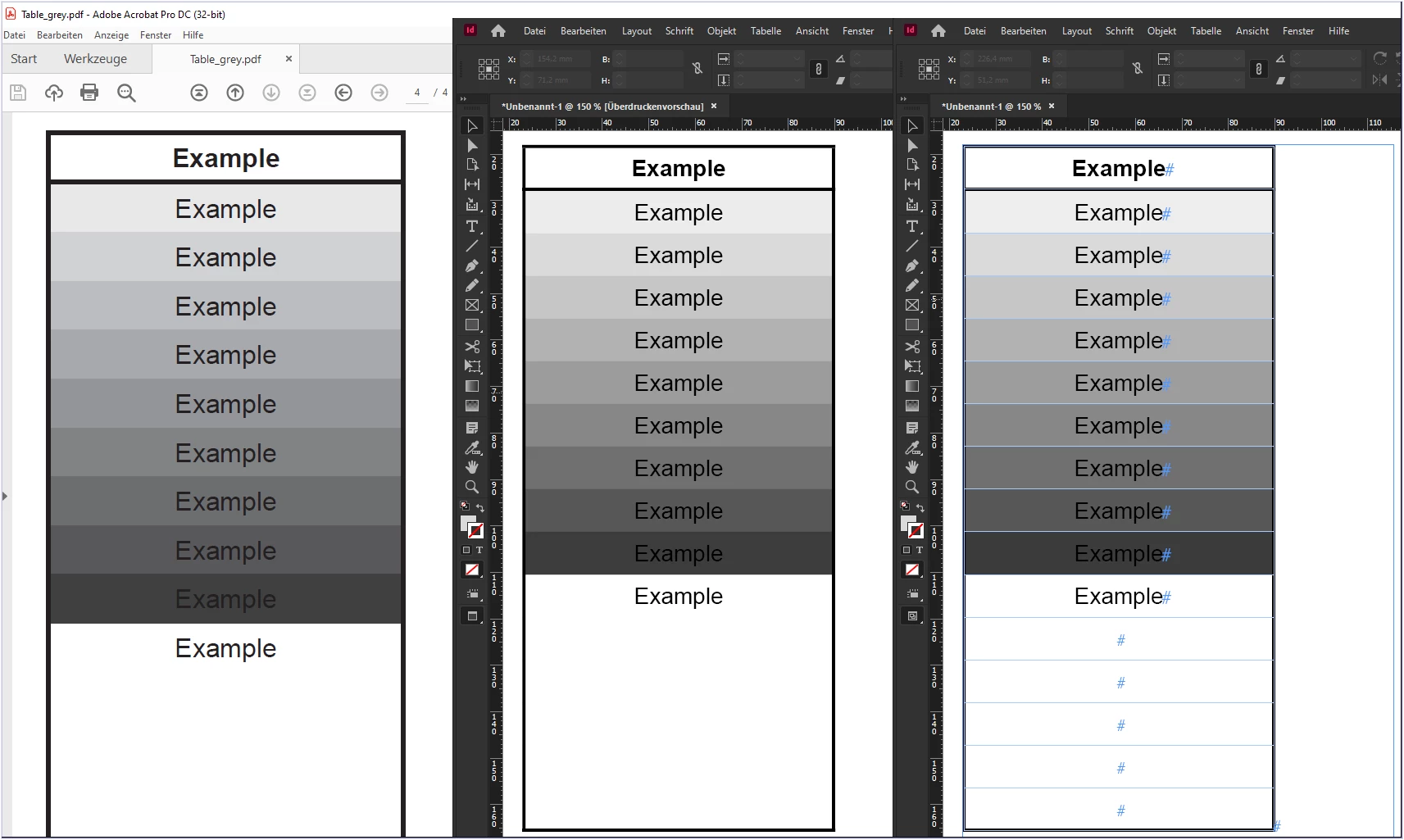The image size is (1404, 840).
Task: Select the Direct Selection tool in left InDesign
Action: [x=472, y=146]
